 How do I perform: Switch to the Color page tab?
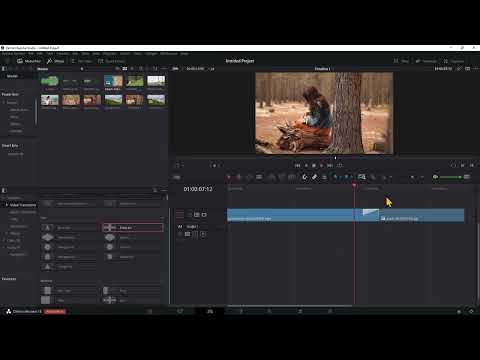click(x=269, y=311)
